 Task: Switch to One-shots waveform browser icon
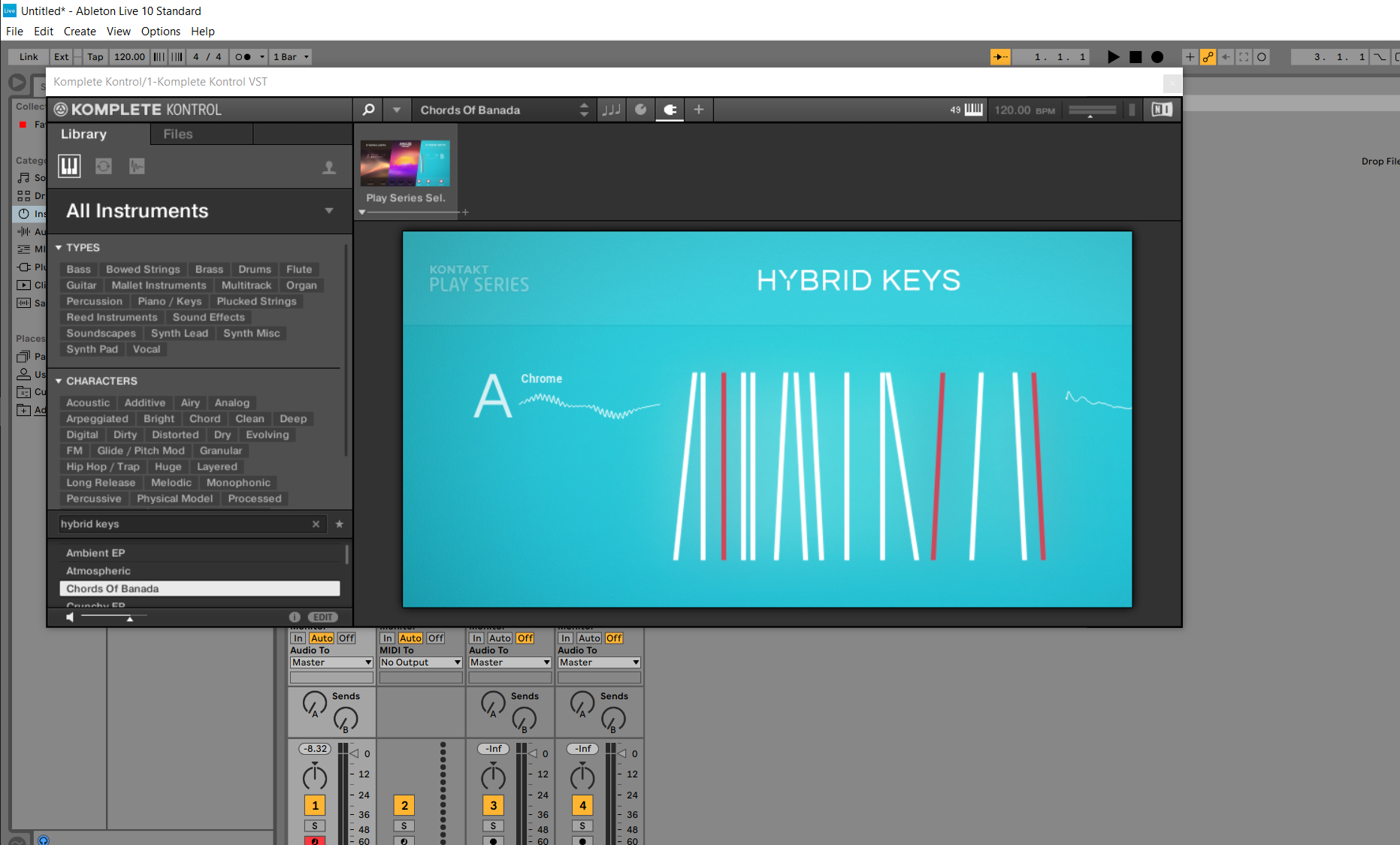(x=137, y=166)
